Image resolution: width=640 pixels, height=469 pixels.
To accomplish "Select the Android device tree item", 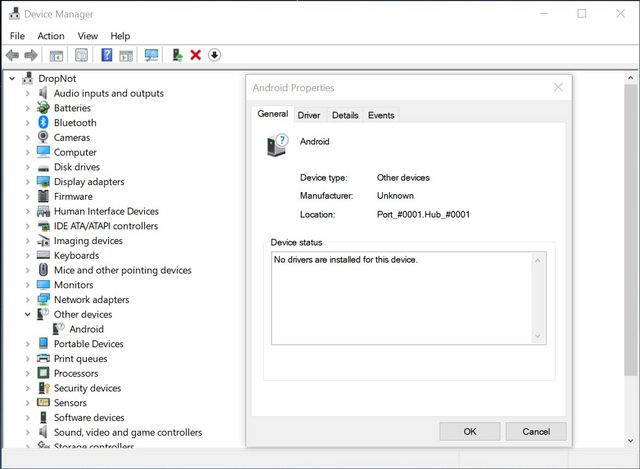I will tap(87, 329).
